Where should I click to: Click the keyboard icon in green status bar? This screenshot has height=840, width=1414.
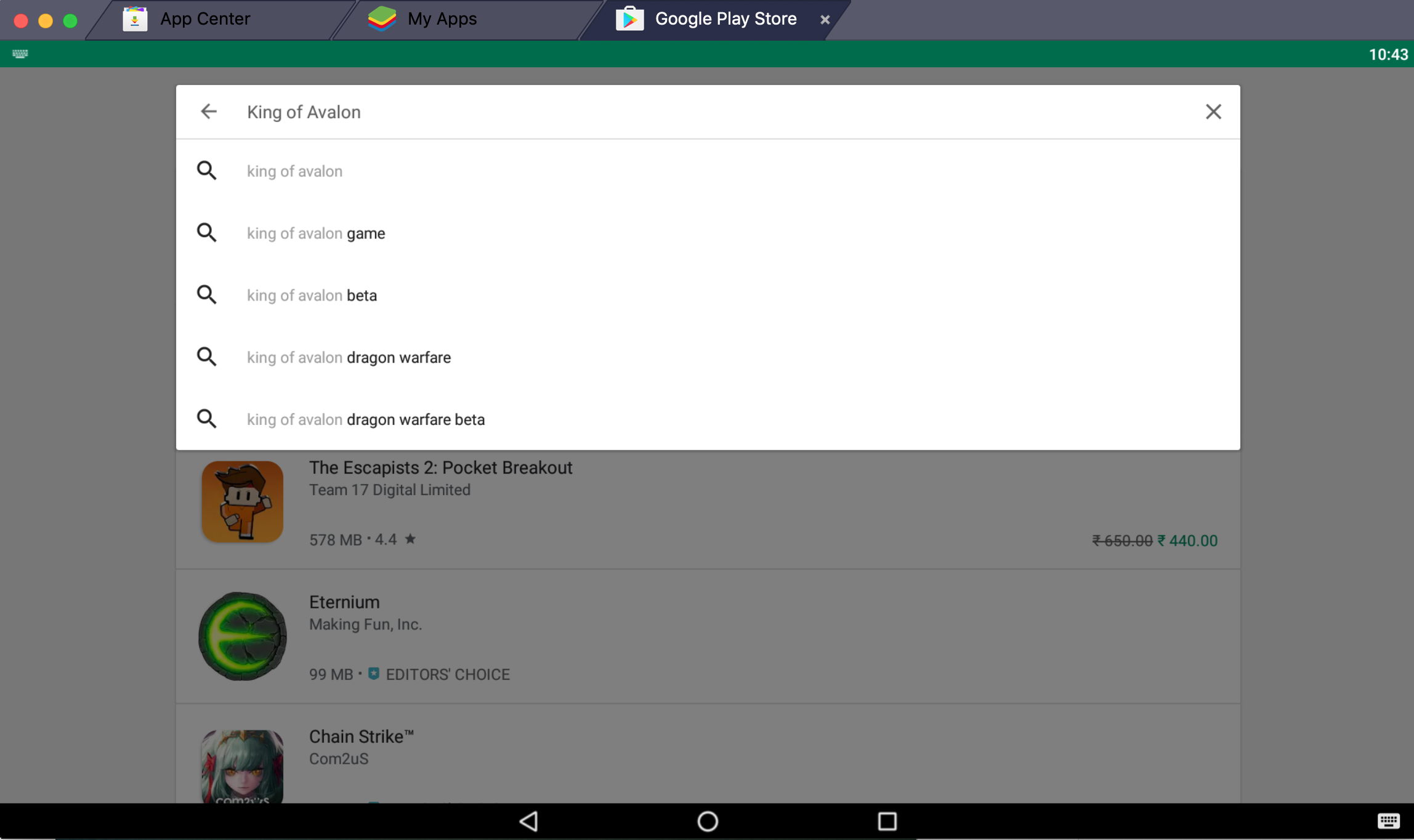pyautogui.click(x=20, y=54)
